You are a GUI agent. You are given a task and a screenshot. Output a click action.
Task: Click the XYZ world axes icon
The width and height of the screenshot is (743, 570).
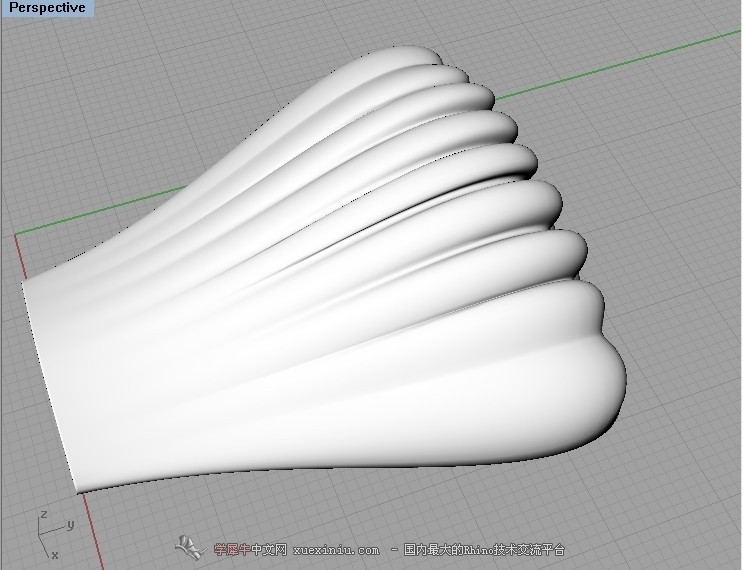point(55,534)
